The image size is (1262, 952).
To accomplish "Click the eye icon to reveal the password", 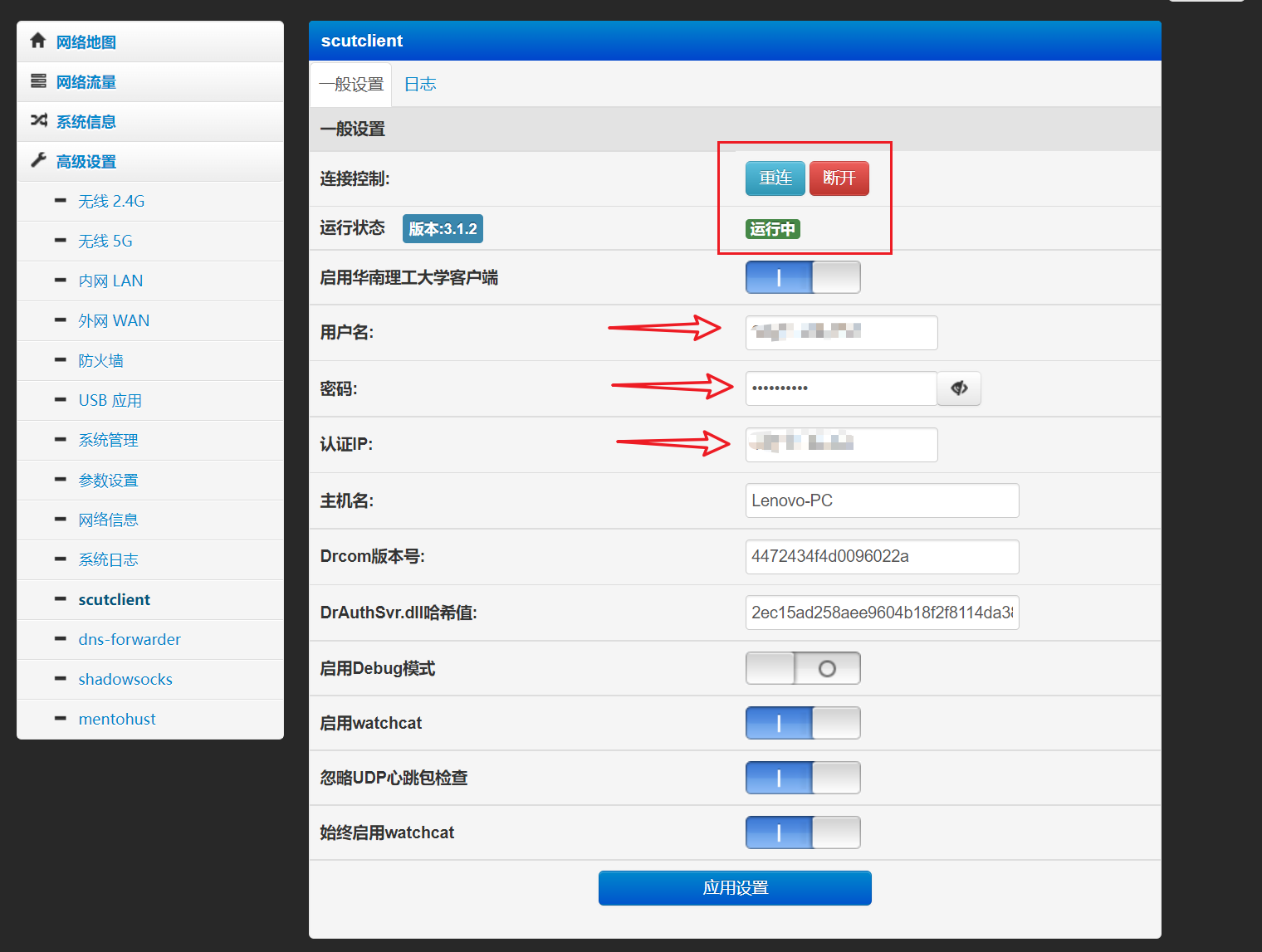I will pyautogui.click(x=959, y=388).
